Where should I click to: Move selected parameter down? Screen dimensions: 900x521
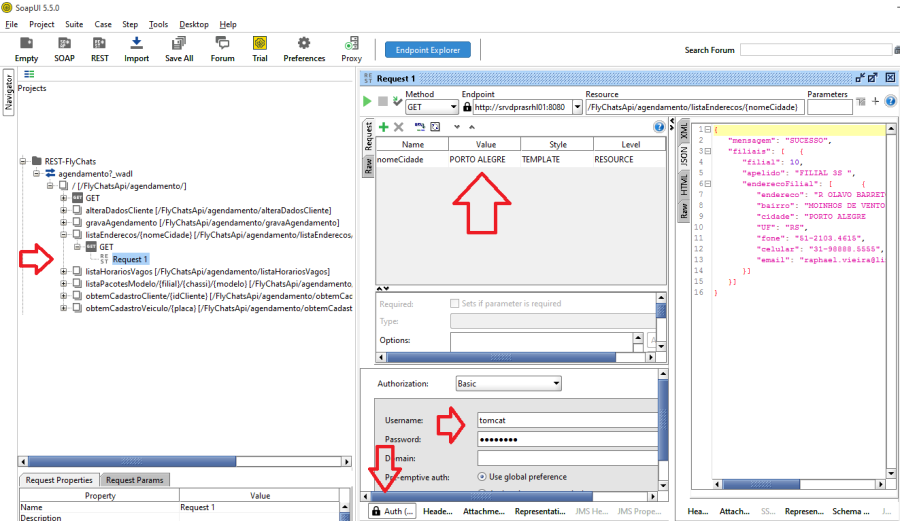tap(456, 127)
